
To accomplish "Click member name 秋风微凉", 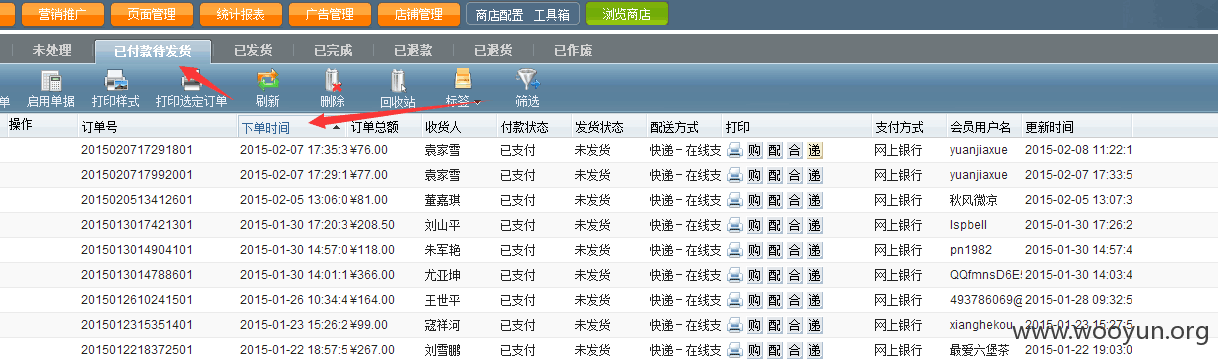I will point(974,200).
